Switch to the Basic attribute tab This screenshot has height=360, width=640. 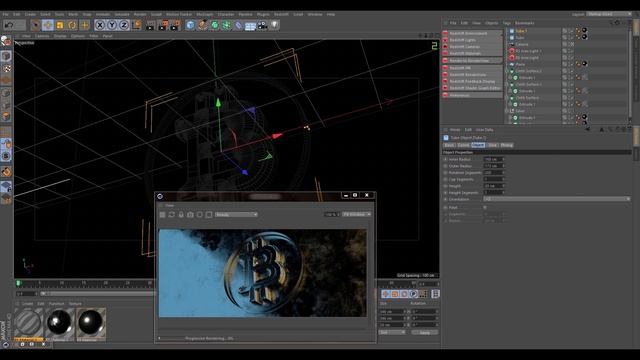(x=449, y=145)
